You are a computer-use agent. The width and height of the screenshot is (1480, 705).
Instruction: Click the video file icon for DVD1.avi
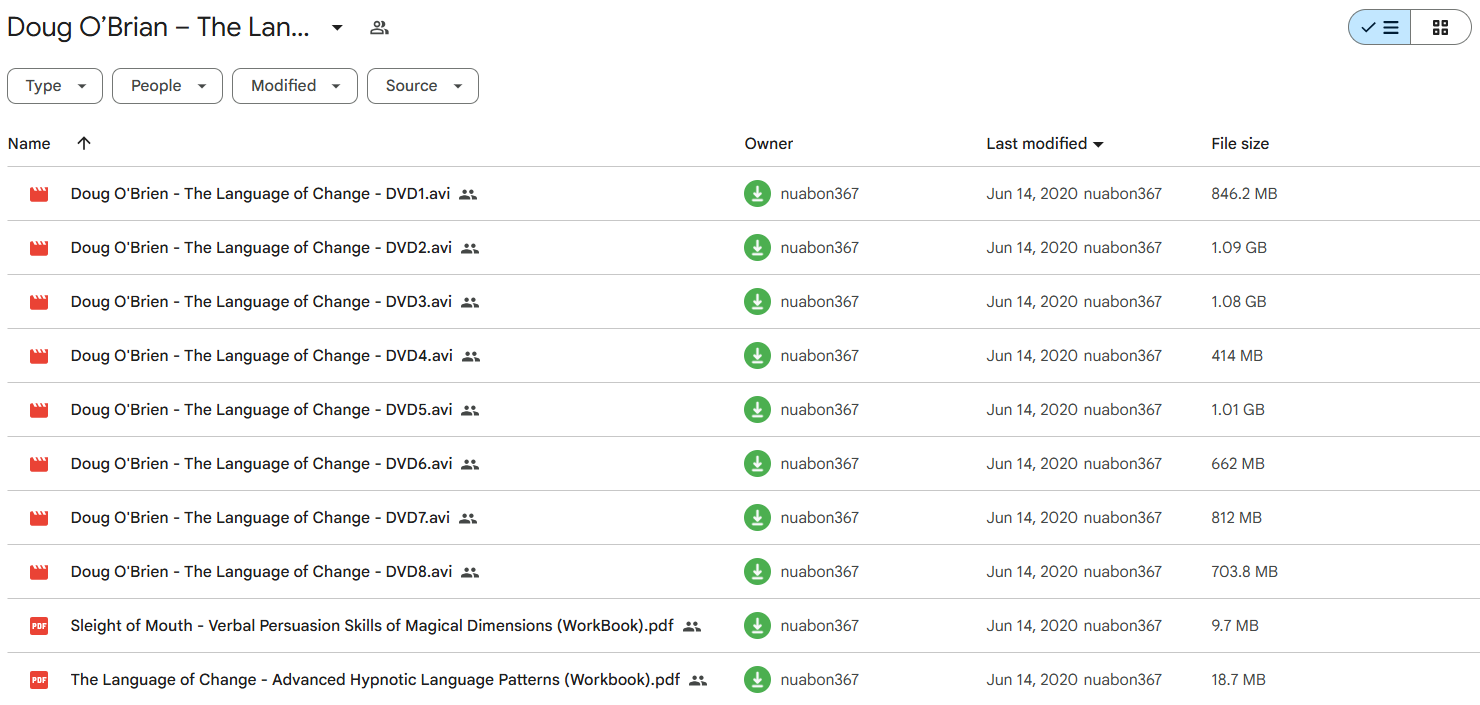click(x=39, y=194)
